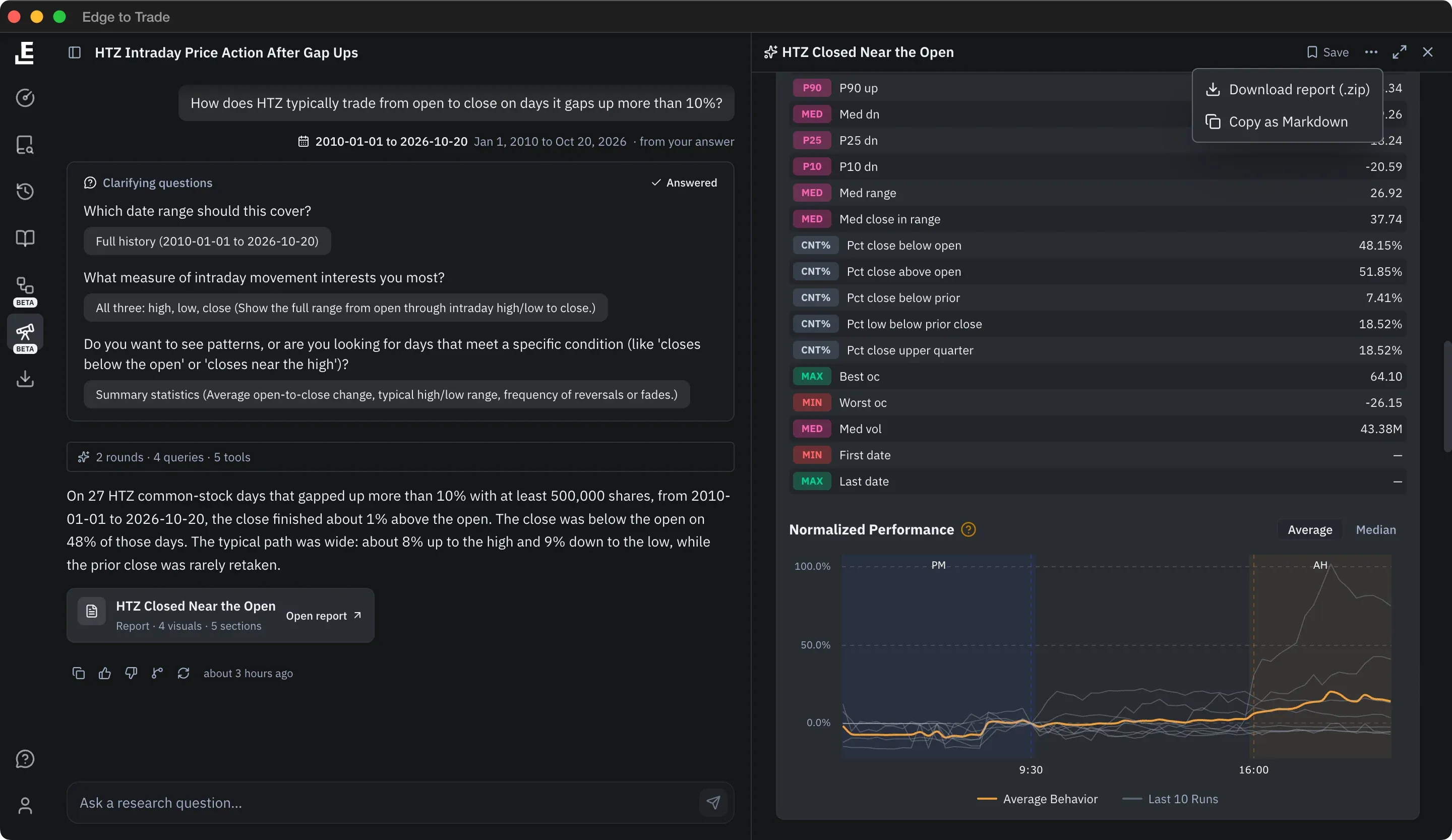Give thumbs down to the answer
The height and width of the screenshot is (840, 1452).
click(x=131, y=673)
